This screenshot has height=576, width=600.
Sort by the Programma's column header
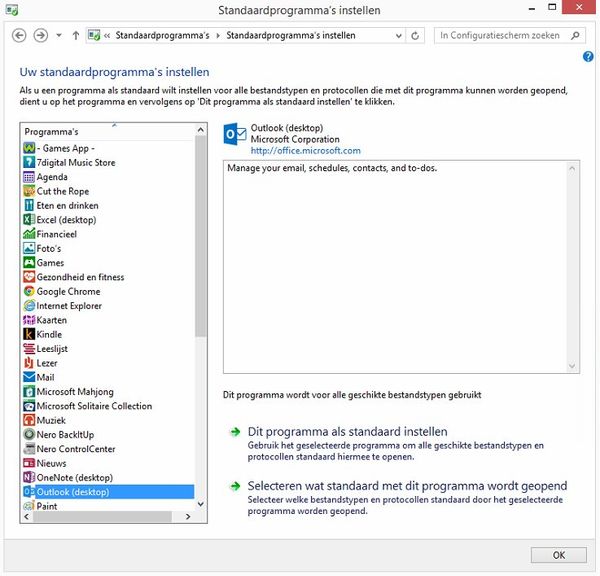tap(108, 132)
